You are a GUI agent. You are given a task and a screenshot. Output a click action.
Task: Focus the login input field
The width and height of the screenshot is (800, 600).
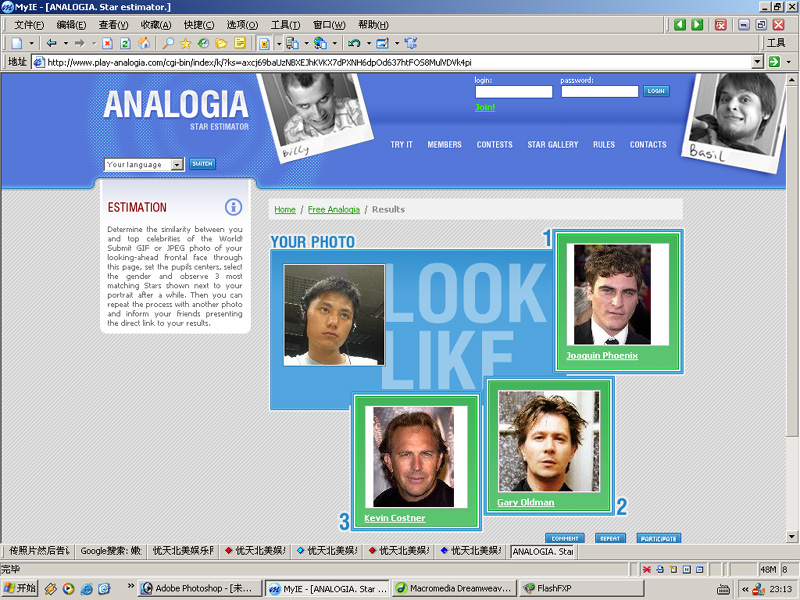point(514,91)
